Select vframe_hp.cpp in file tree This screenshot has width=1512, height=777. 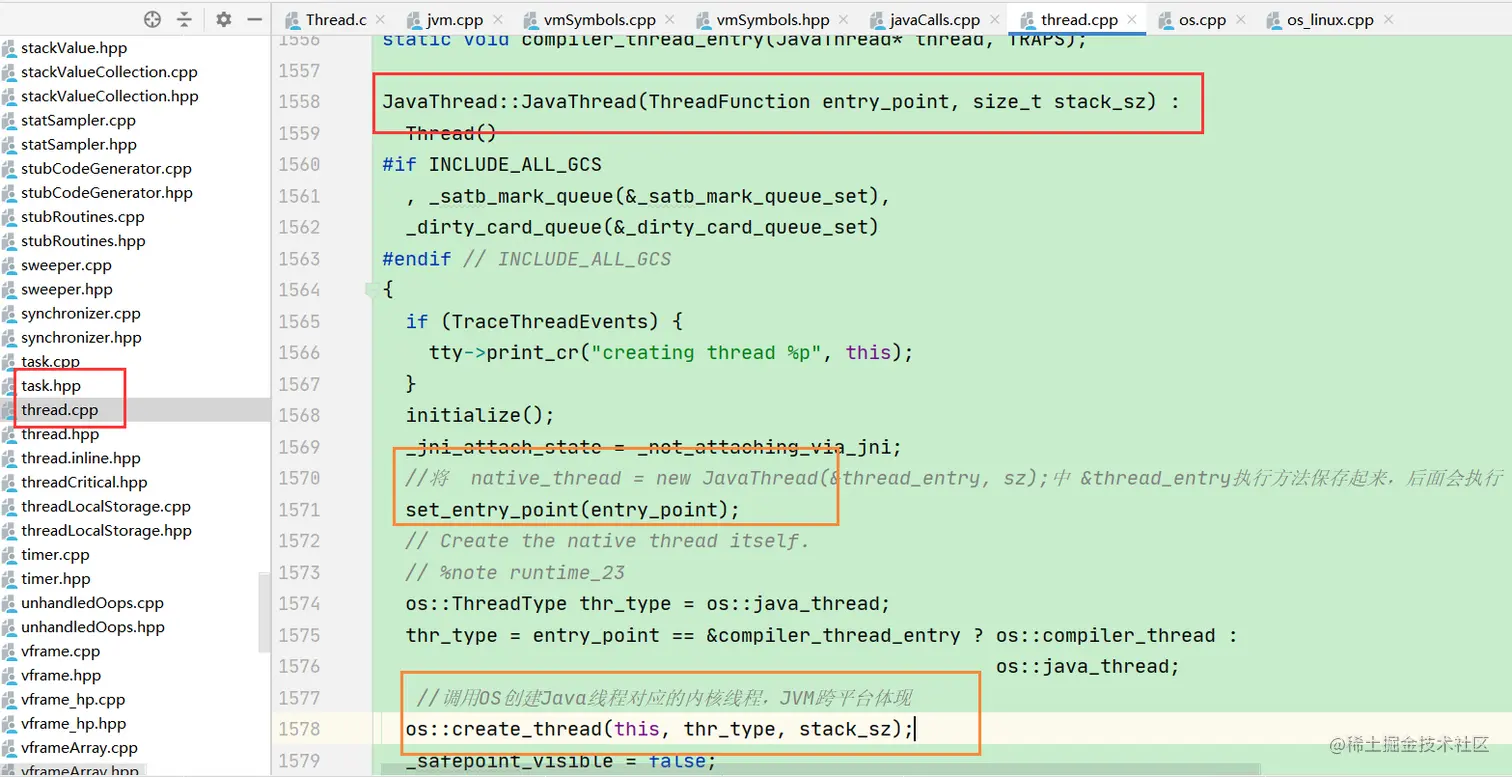pyautogui.click(x=73, y=700)
